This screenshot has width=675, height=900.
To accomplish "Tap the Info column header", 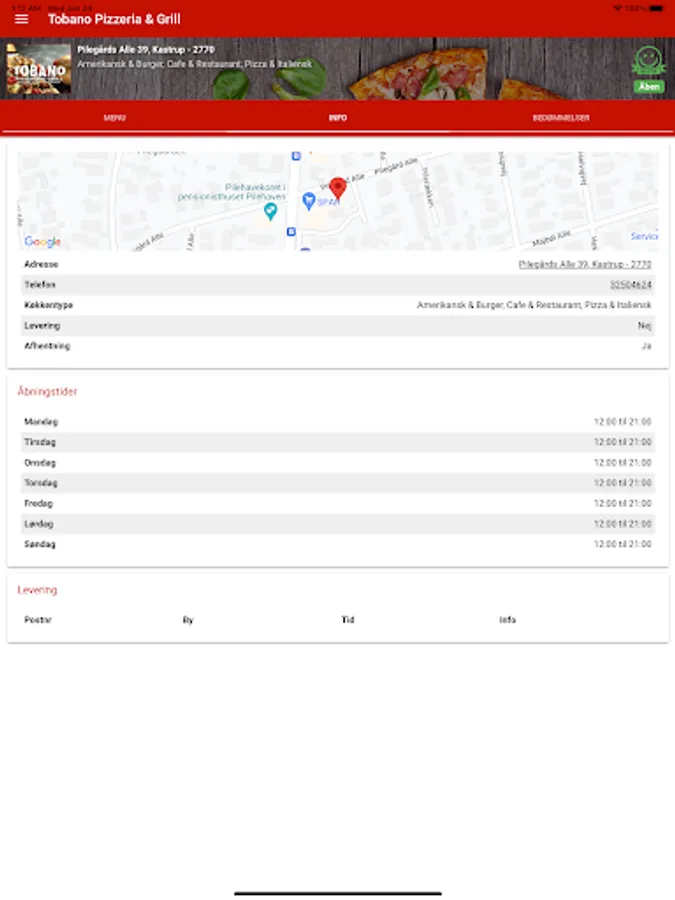I will (x=507, y=620).
